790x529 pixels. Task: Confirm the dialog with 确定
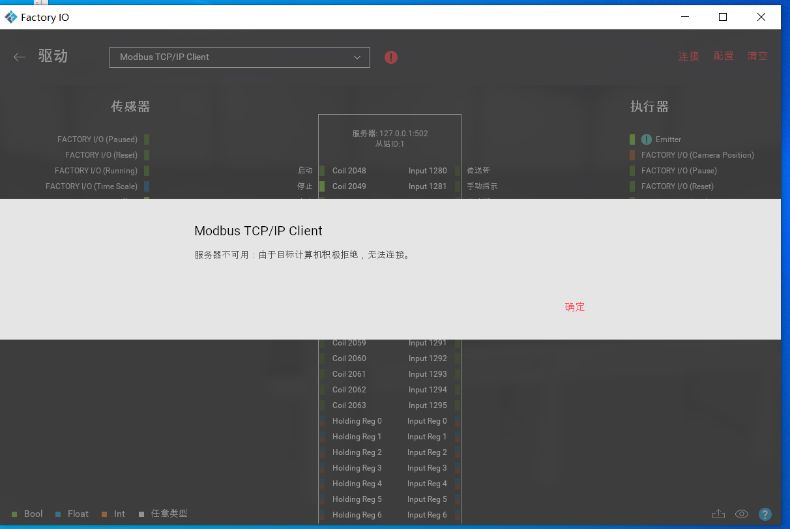[575, 307]
